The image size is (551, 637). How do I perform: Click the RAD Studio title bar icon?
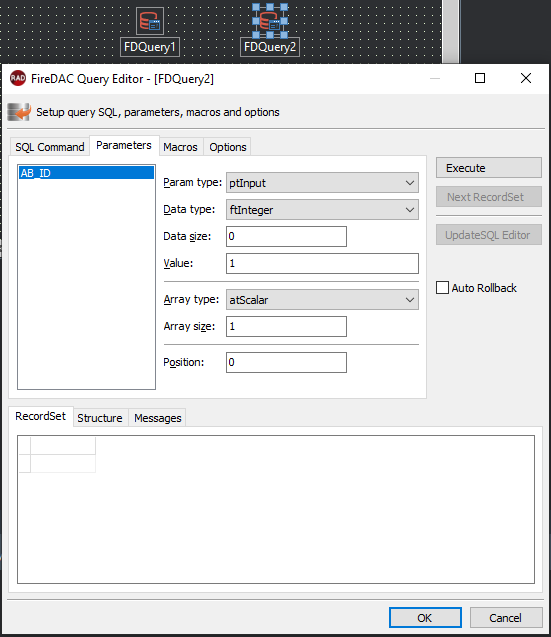[x=18, y=78]
